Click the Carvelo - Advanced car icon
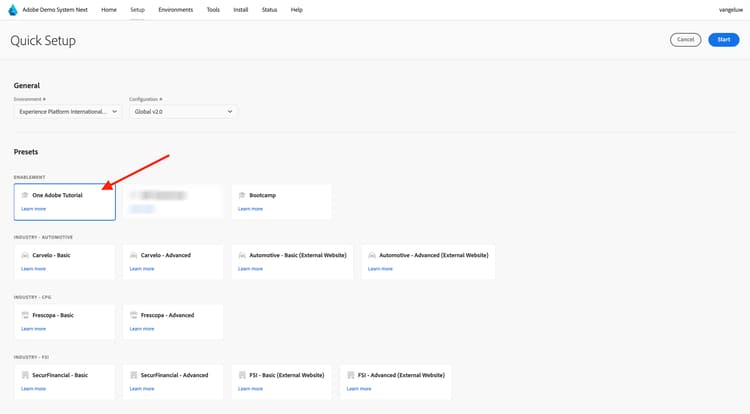 pyautogui.click(x=133, y=255)
